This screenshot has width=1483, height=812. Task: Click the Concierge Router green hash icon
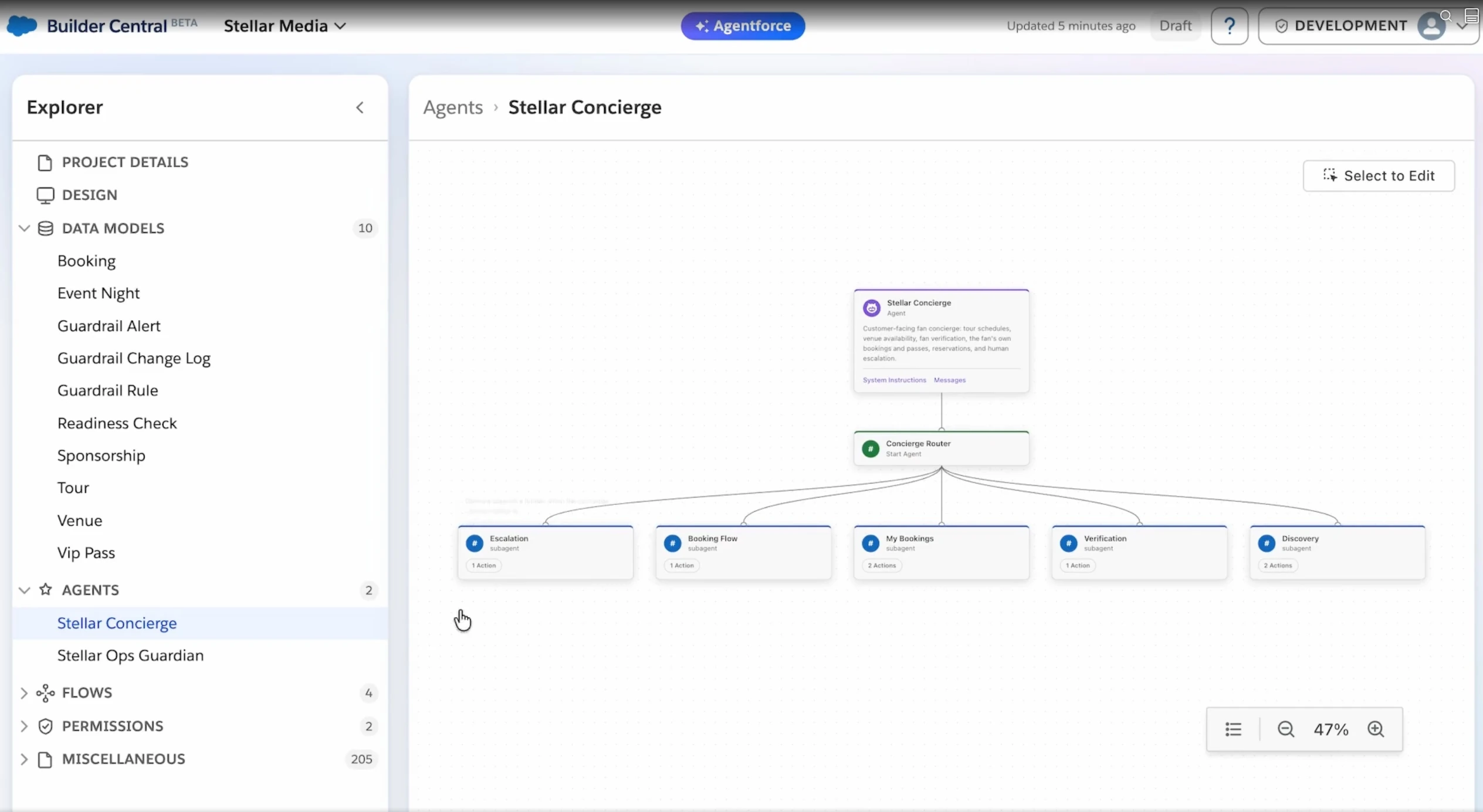[871, 449]
